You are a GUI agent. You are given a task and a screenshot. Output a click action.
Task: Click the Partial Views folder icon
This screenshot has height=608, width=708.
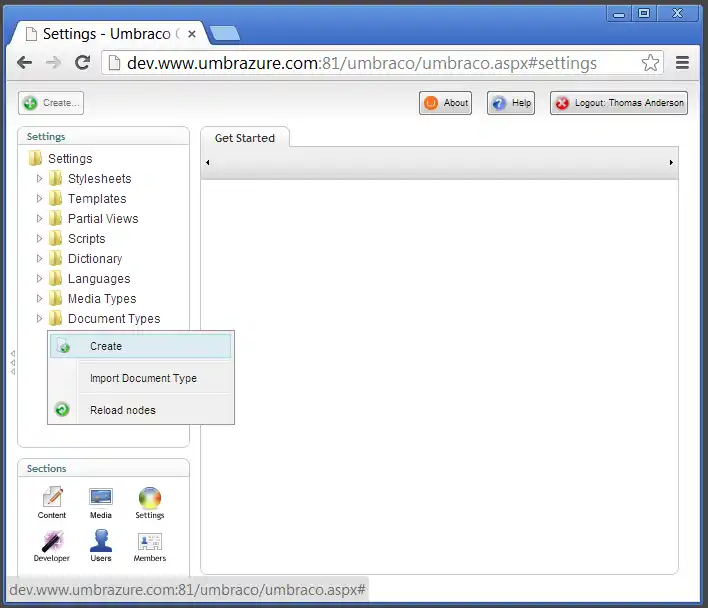(56, 218)
